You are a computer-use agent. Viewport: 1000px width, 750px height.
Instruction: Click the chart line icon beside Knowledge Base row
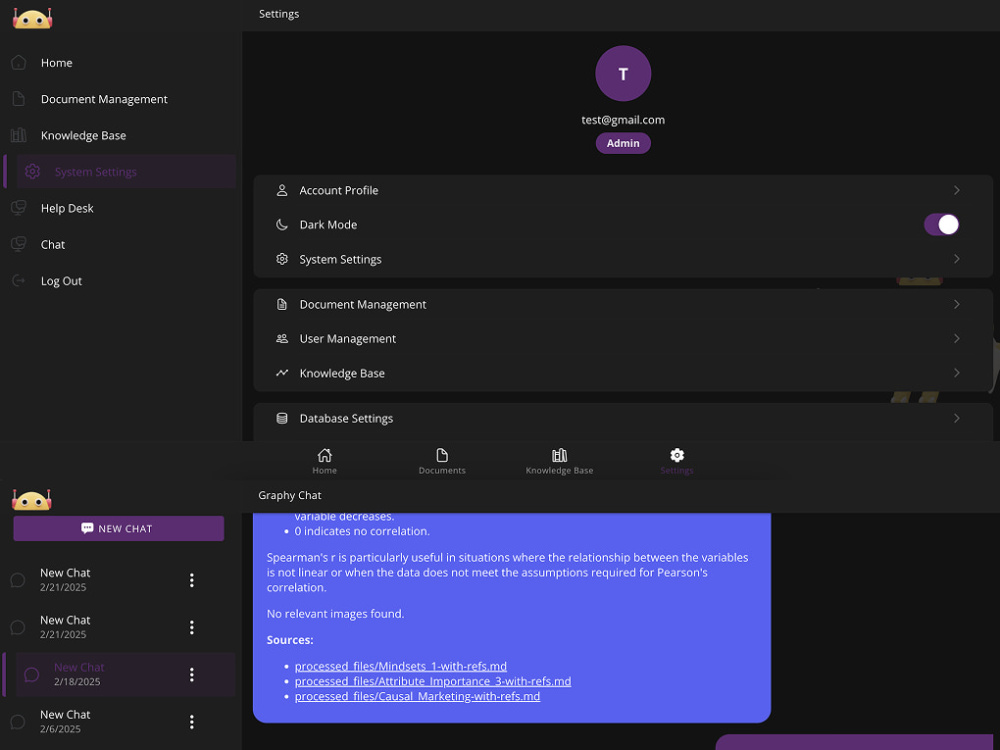(282, 373)
